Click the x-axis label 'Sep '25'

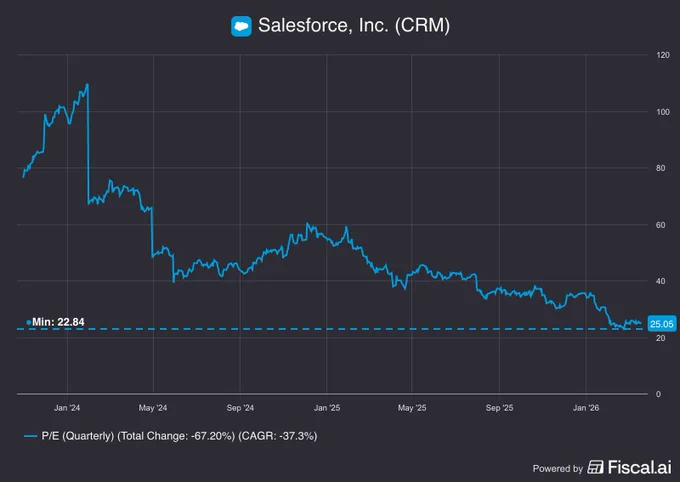click(499, 408)
